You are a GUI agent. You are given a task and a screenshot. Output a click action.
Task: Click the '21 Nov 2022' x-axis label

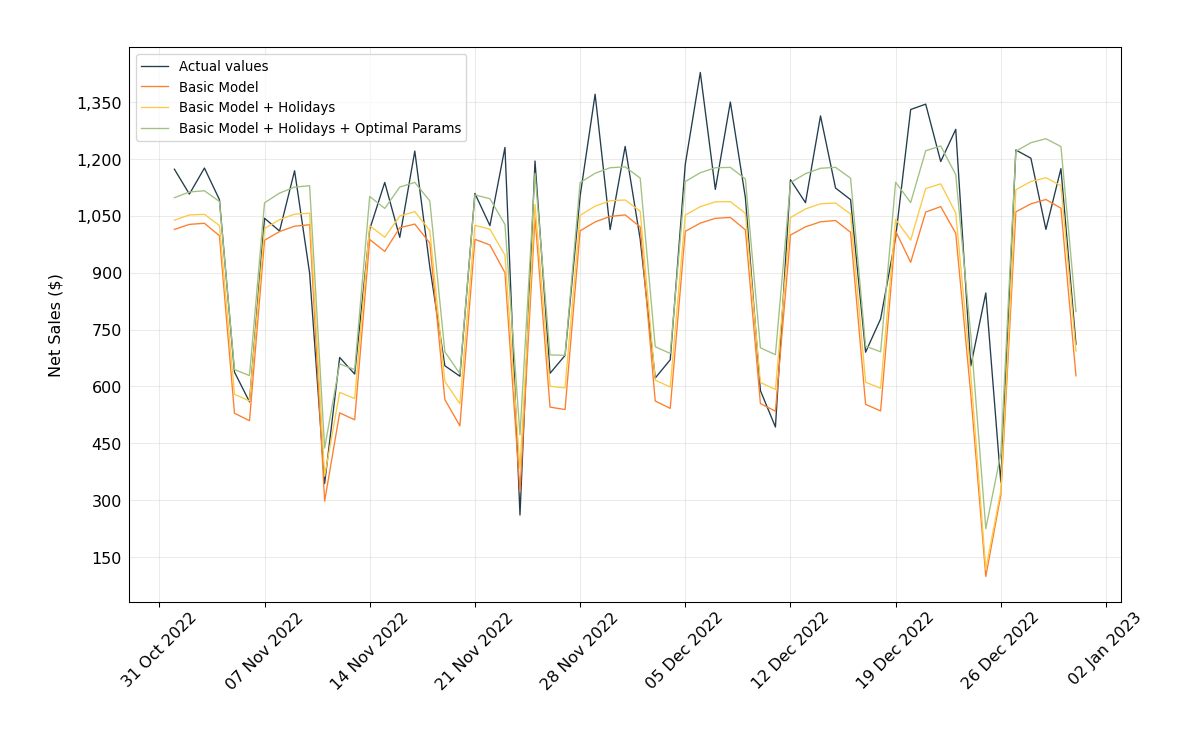473,650
